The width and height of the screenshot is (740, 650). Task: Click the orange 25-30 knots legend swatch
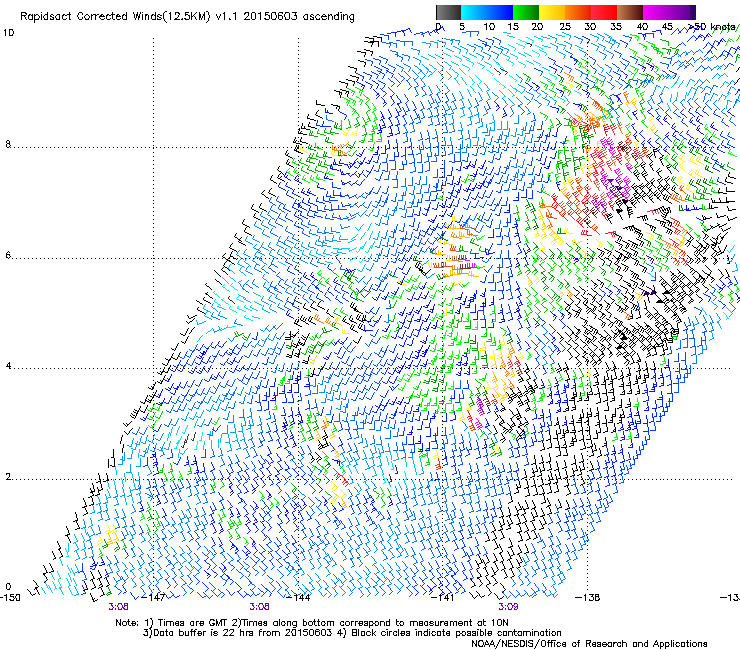click(x=578, y=12)
